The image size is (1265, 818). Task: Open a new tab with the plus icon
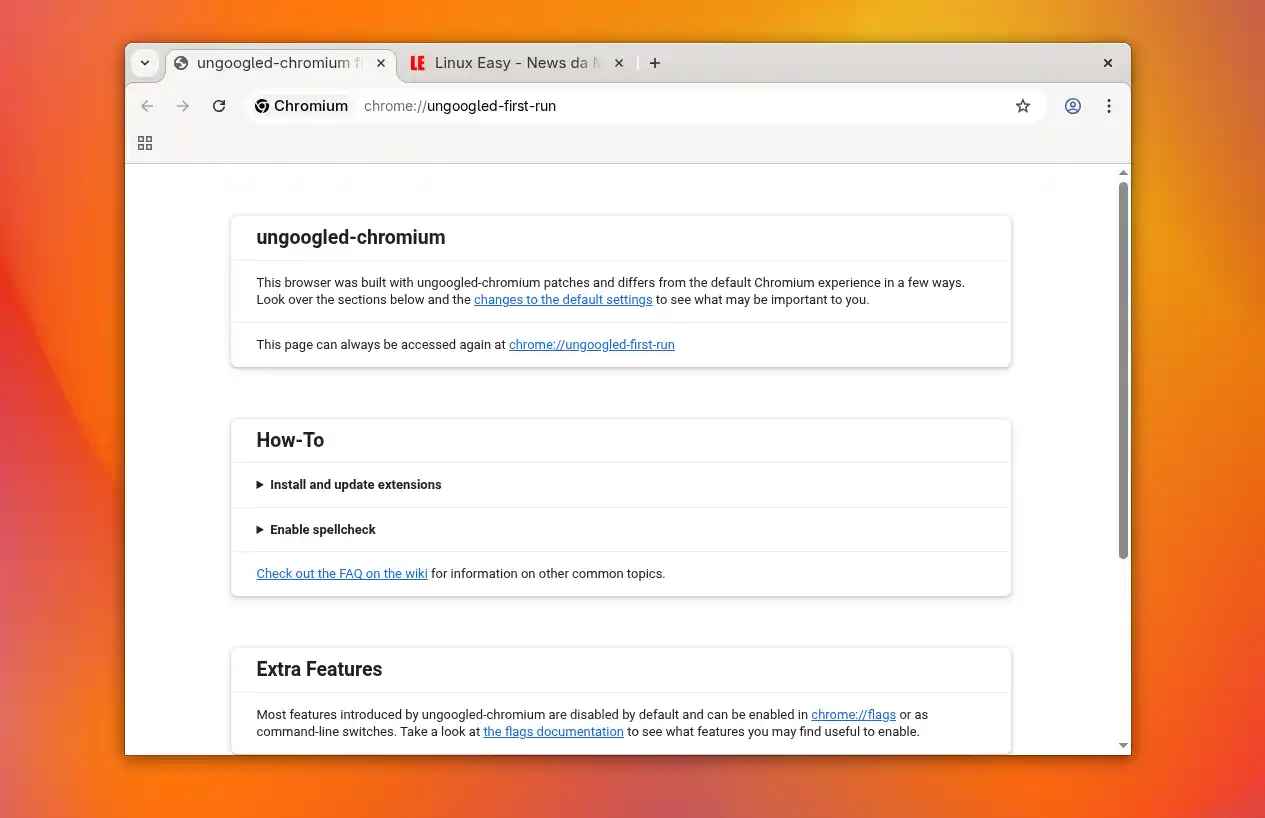tap(655, 63)
